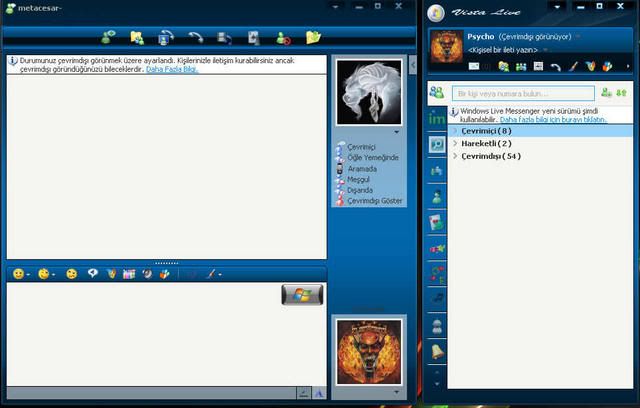Block this contact using the block icon
This screenshot has width=640, height=408.
283,38
